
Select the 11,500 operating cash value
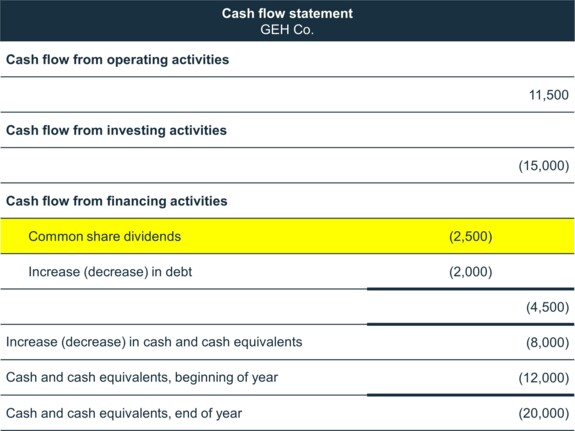(x=549, y=95)
